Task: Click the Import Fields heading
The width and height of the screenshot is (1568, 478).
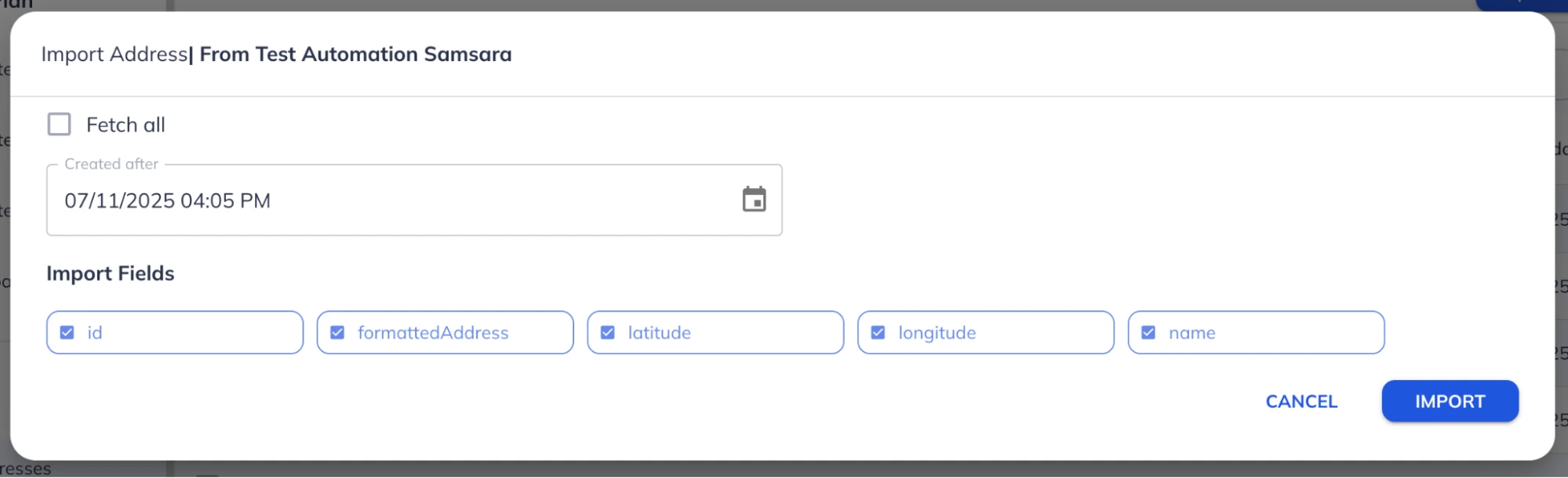Action: coord(111,273)
